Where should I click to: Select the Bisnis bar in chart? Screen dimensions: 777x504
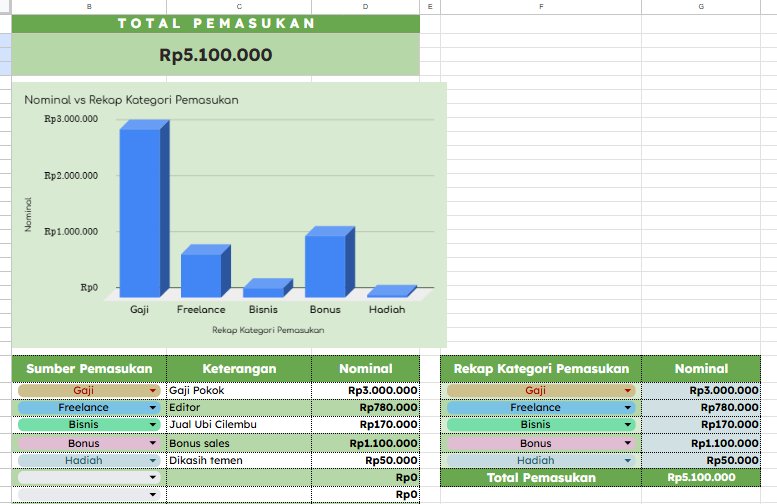[267, 288]
